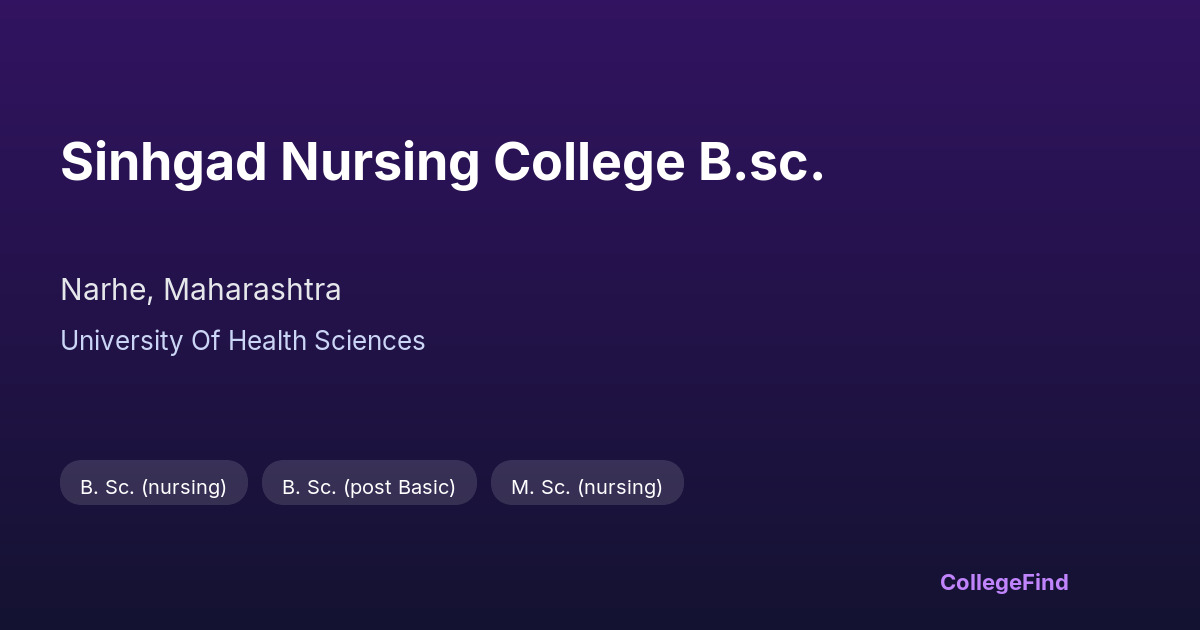Click "(post Basic)" text inside the second chip
Viewport: 1200px width, 630px height.
399,487
